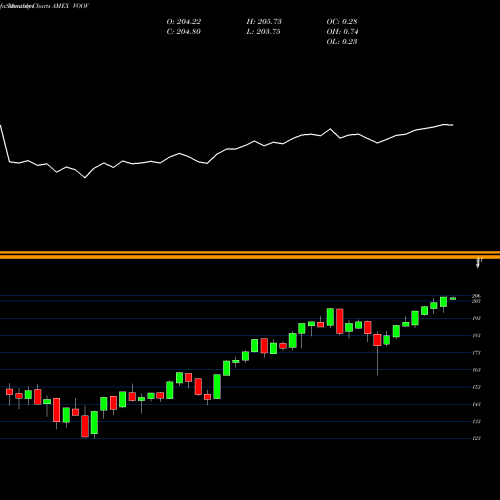Click the OL: 0.23 value
Image resolution: width=500 pixels, height=500 pixels.
pos(342,42)
